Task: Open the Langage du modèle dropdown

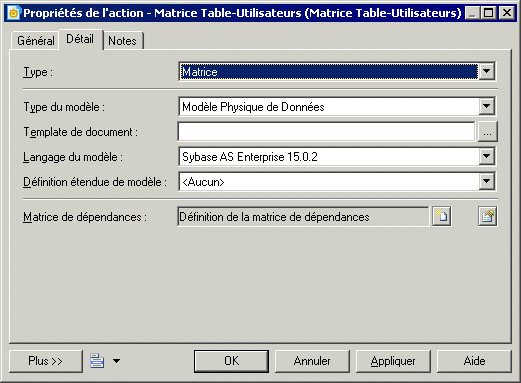Action: tap(486, 156)
